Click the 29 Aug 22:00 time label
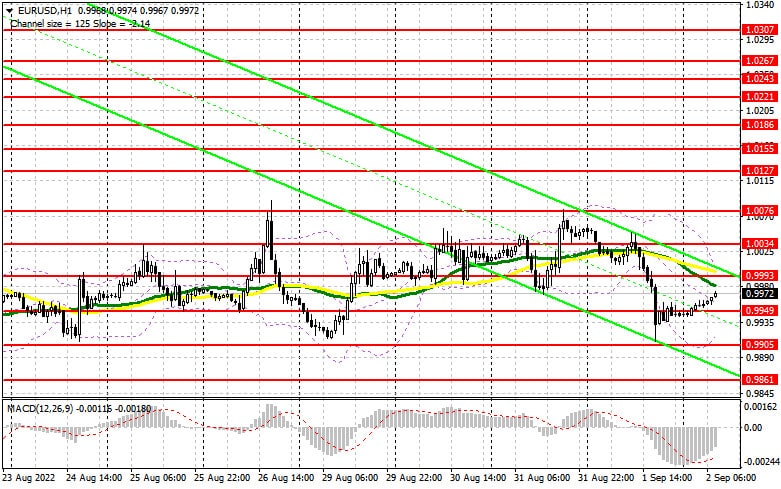The image size is (781, 489). click(x=414, y=478)
